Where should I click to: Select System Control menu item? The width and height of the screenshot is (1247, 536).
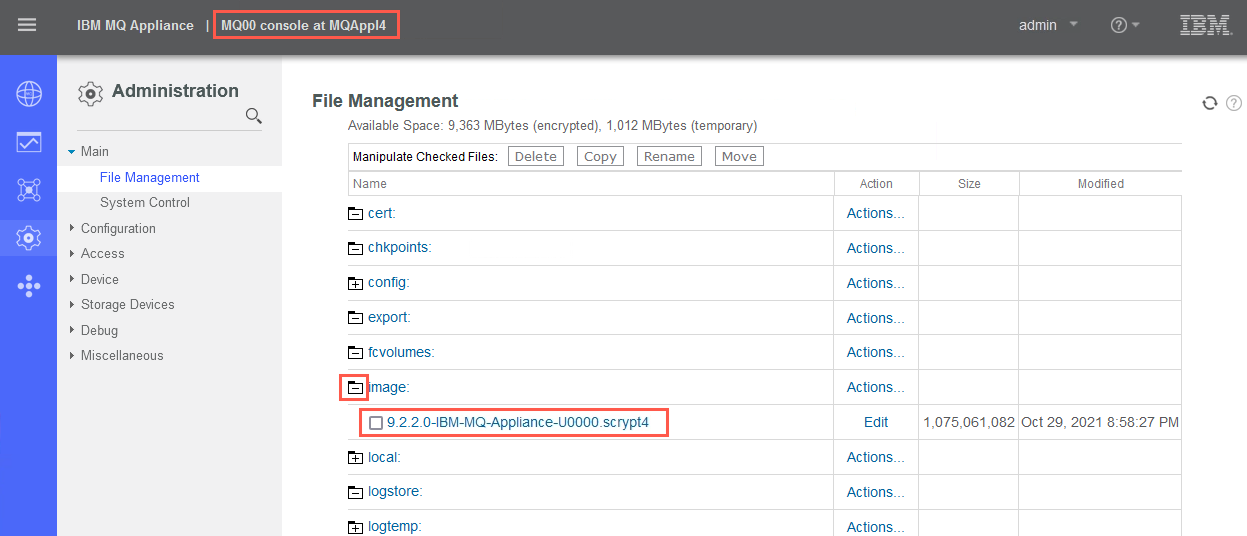tap(145, 202)
